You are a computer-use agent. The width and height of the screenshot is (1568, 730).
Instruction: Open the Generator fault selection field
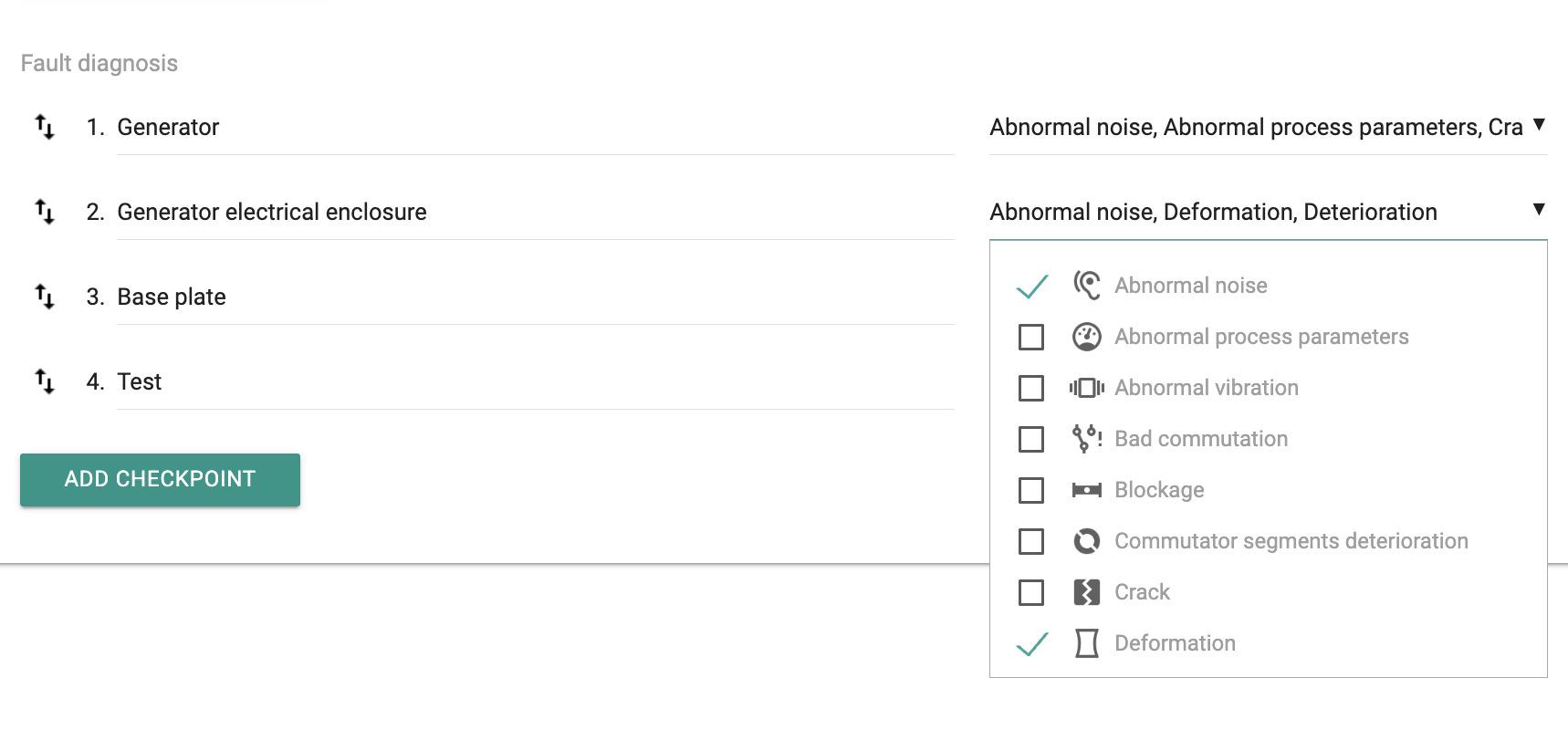pos(1256,128)
